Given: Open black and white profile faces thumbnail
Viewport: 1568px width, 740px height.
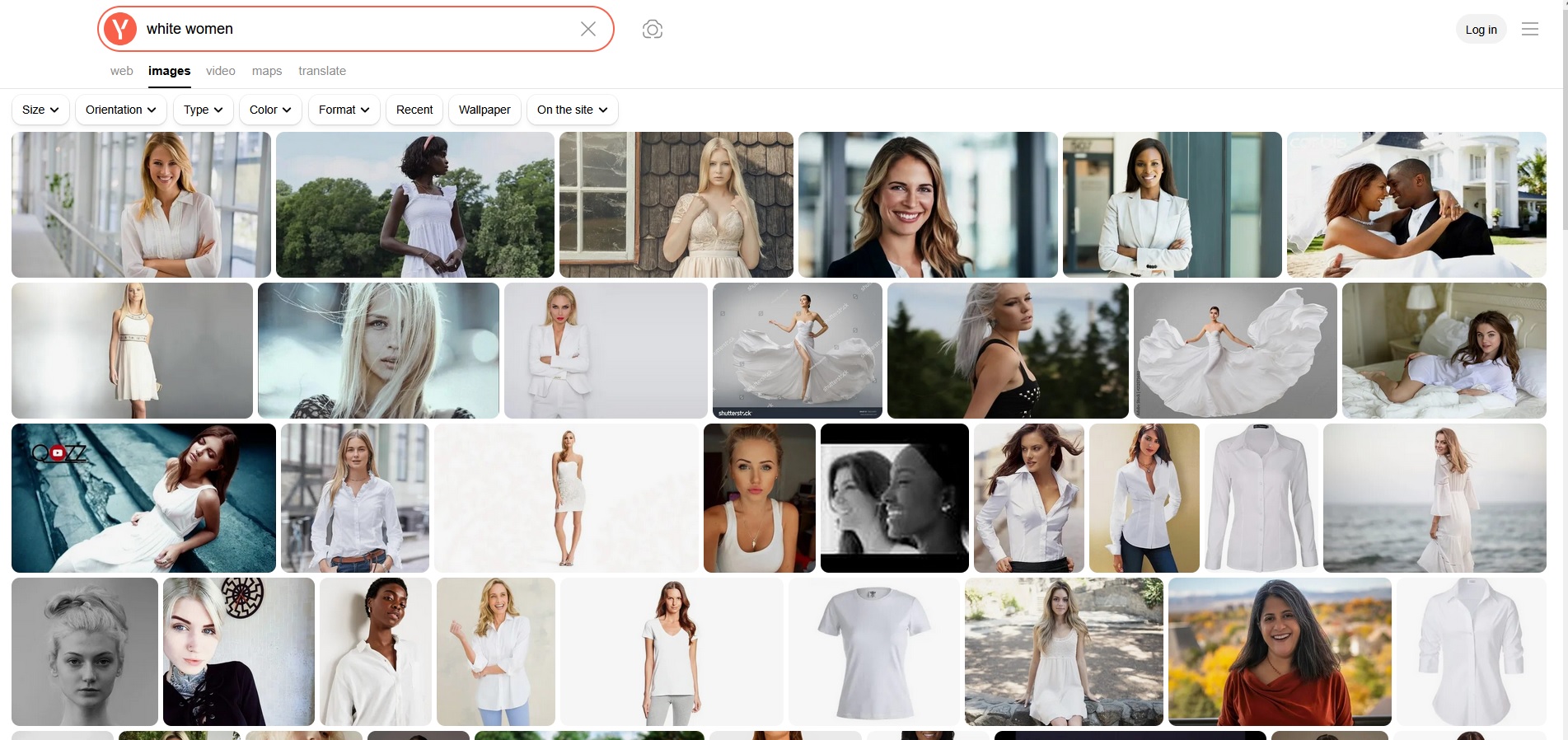Looking at the screenshot, I should point(895,498).
